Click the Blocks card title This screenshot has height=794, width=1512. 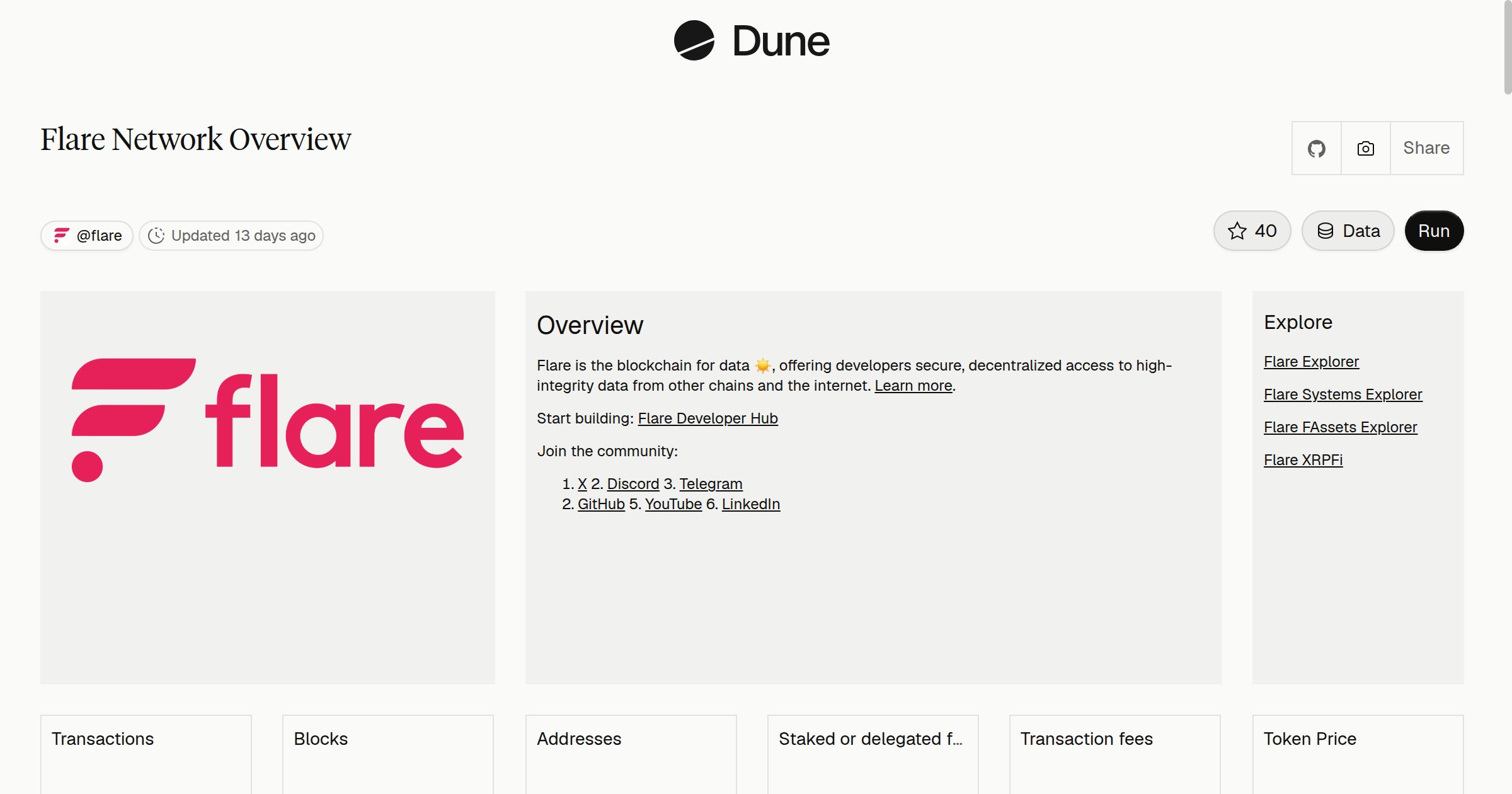pos(321,739)
